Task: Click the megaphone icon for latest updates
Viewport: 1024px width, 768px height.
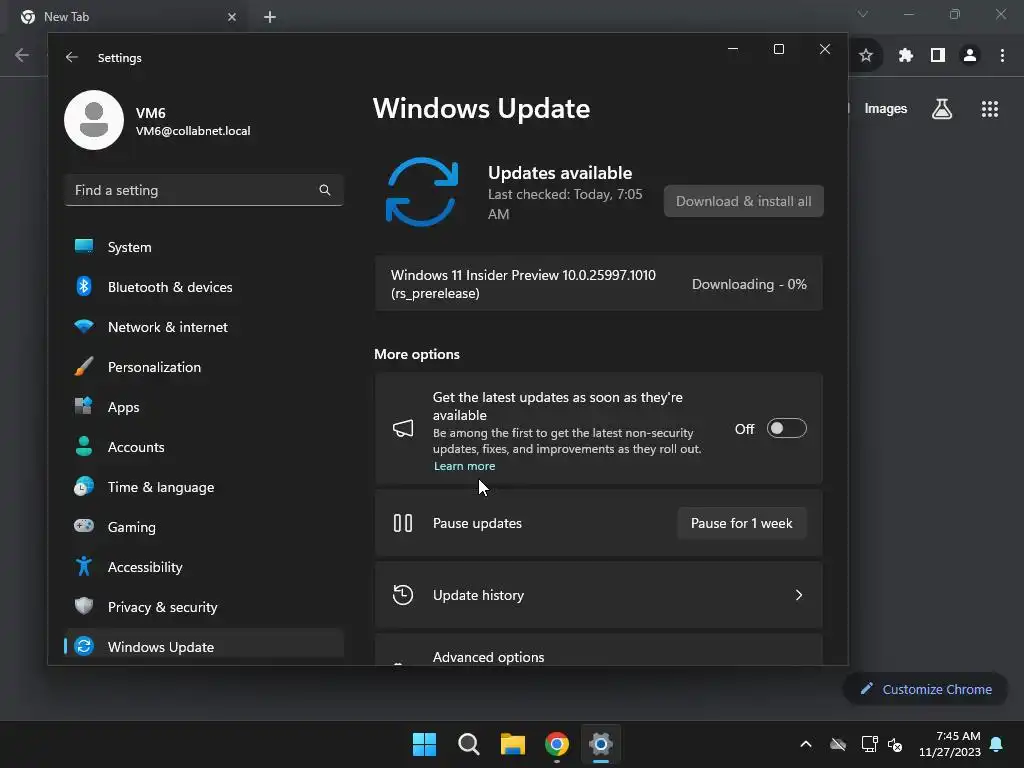Action: [x=403, y=428]
